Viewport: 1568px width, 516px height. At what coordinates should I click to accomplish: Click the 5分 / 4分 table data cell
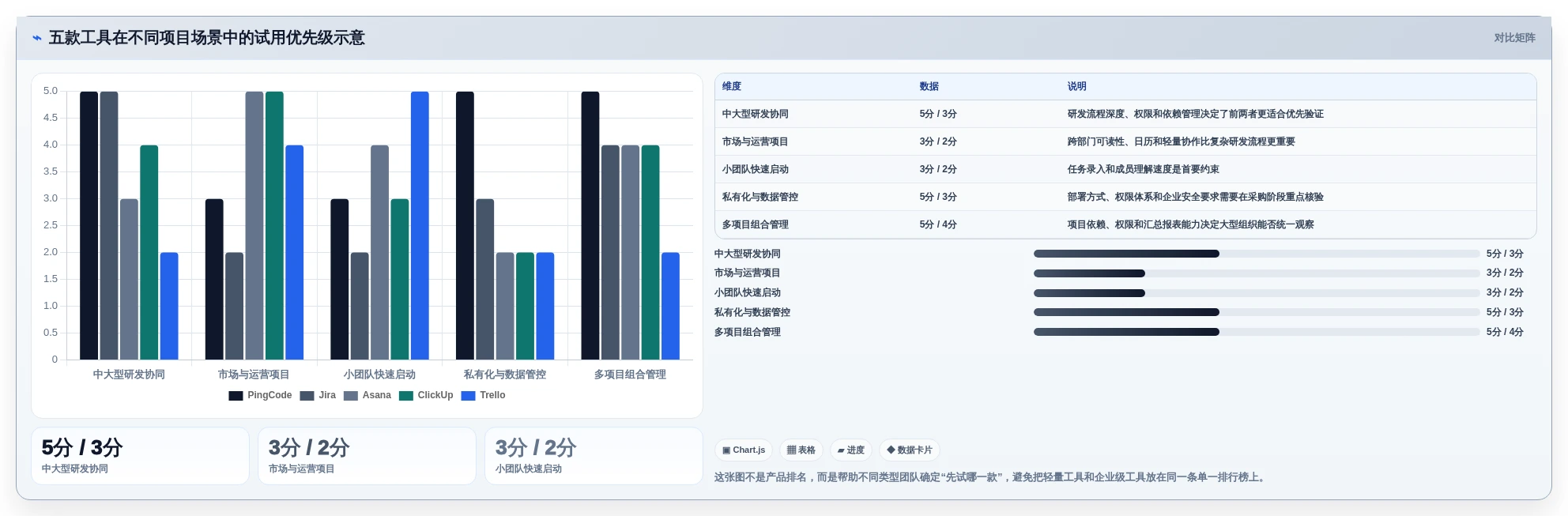pyautogui.click(x=938, y=225)
